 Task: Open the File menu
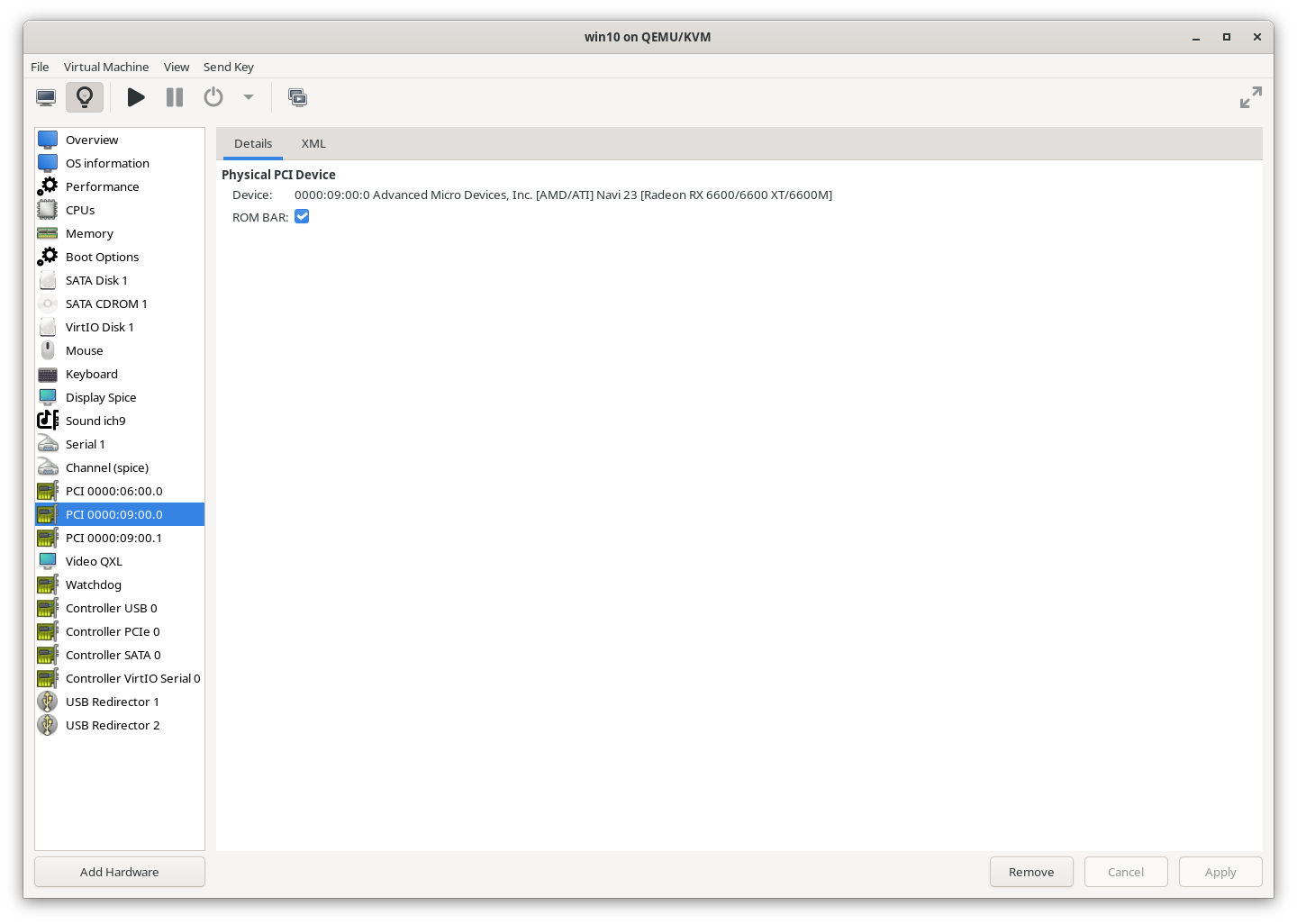pyautogui.click(x=40, y=67)
